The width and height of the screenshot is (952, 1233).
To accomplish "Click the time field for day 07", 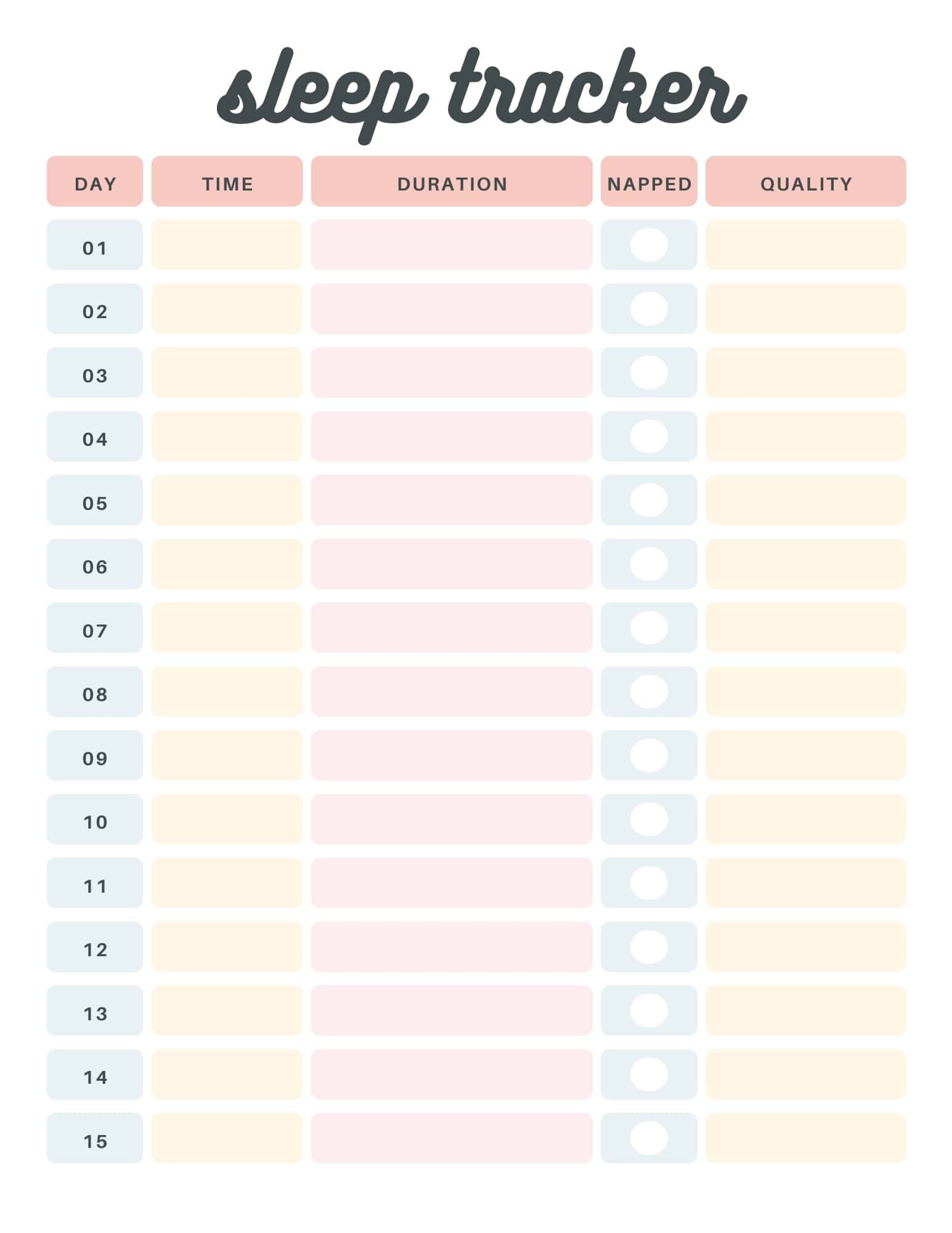I will pos(227,628).
